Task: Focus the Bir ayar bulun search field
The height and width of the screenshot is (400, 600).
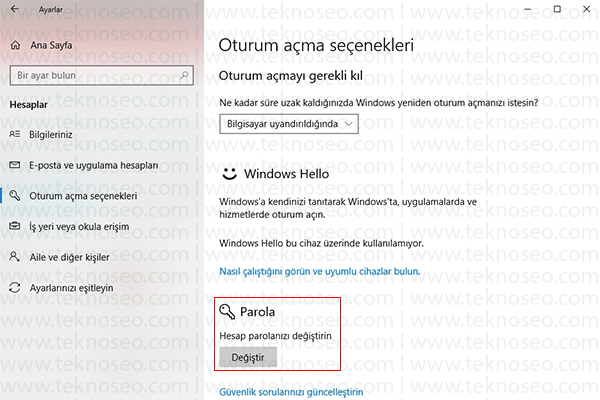Action: pyautogui.click(x=101, y=75)
